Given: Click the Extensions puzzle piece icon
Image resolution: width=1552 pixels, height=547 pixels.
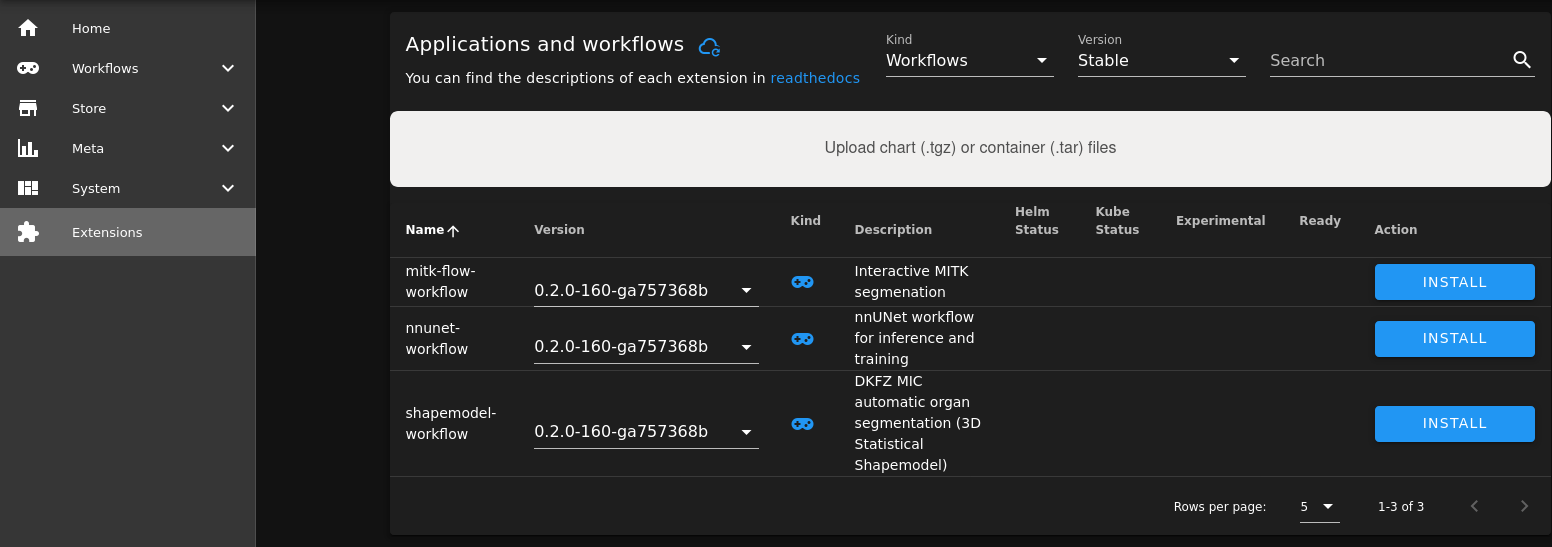Looking at the screenshot, I should 28,232.
